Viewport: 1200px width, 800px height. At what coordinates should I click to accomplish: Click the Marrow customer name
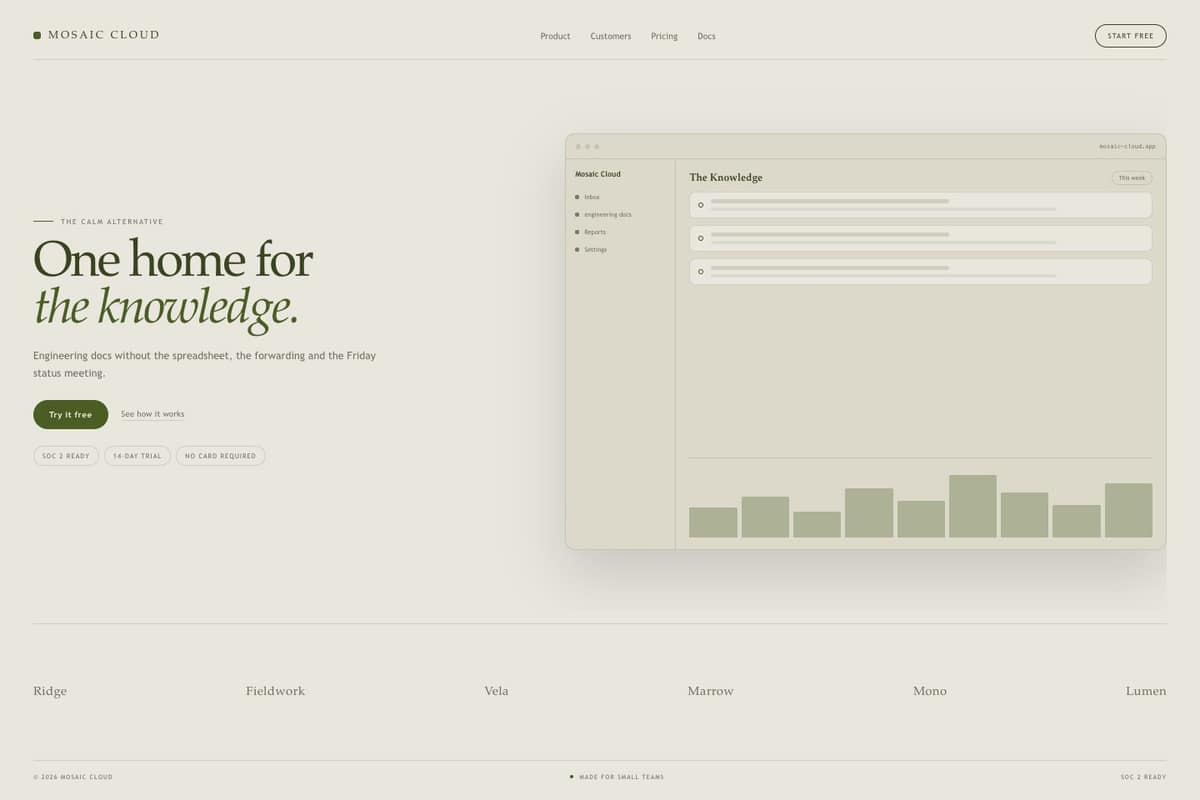(x=711, y=691)
